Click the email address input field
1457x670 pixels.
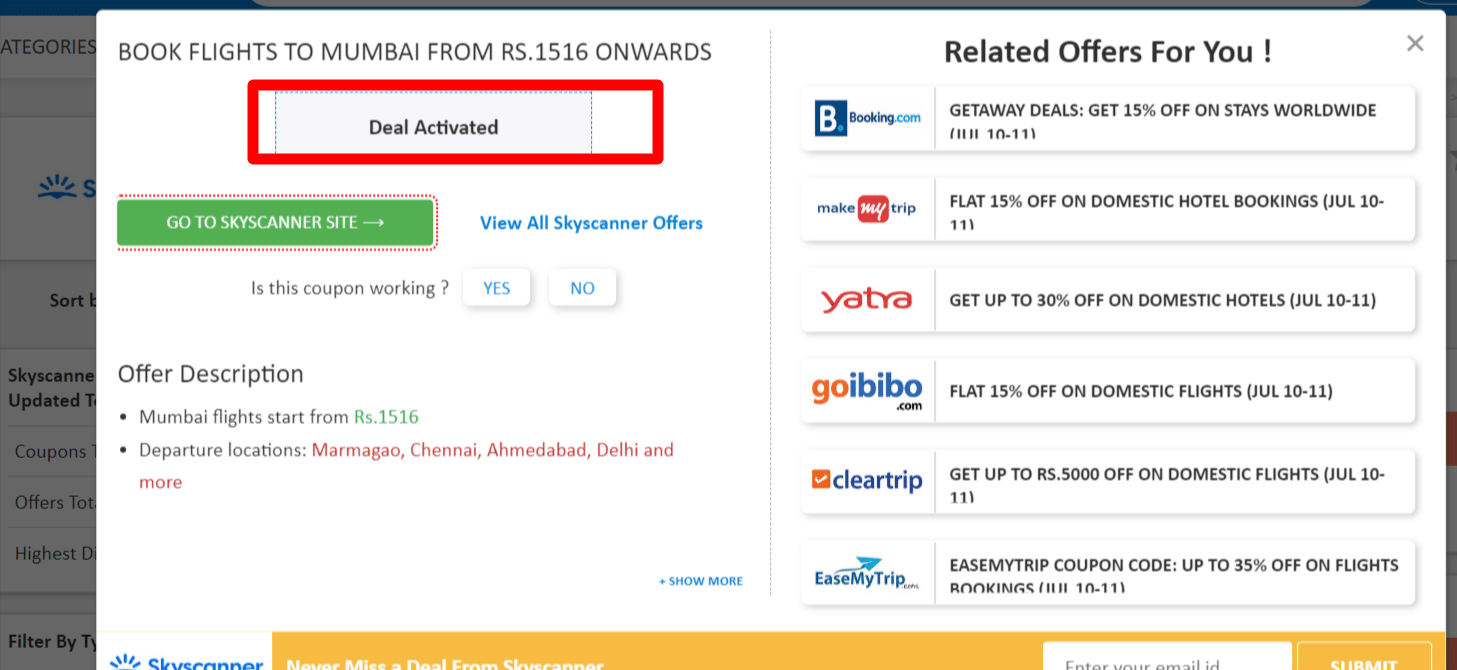click(1167, 661)
